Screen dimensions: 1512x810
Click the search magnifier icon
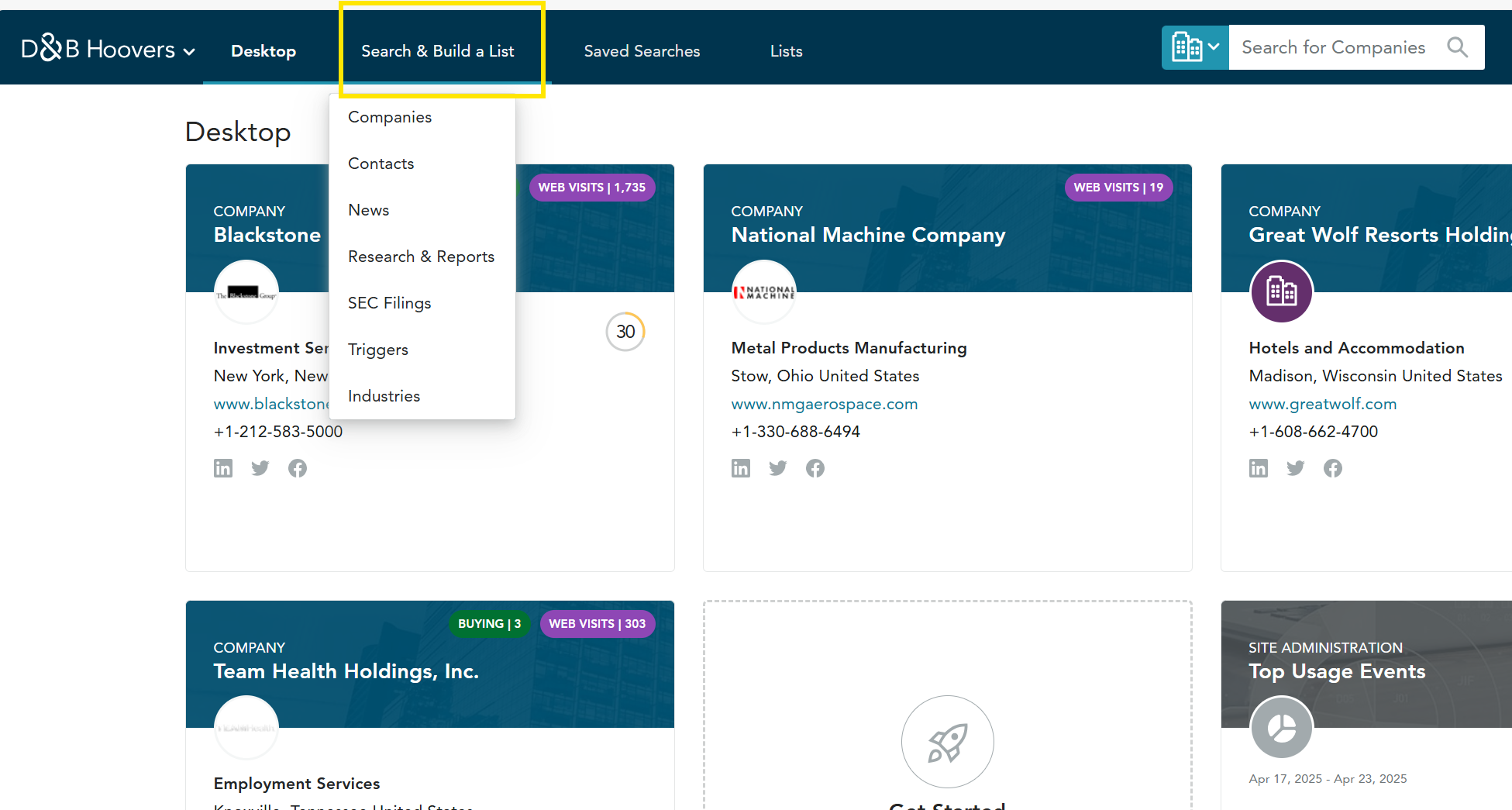(1458, 47)
